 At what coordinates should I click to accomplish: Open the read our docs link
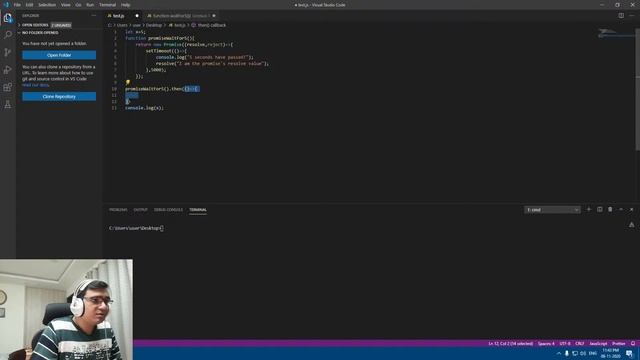point(36,85)
